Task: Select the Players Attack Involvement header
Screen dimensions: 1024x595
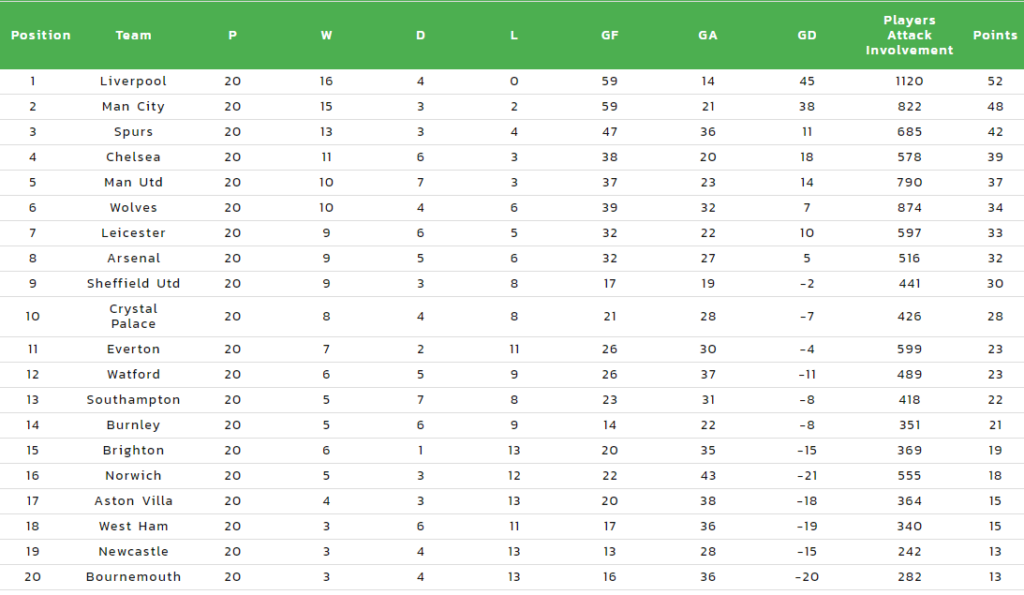Action: click(909, 35)
